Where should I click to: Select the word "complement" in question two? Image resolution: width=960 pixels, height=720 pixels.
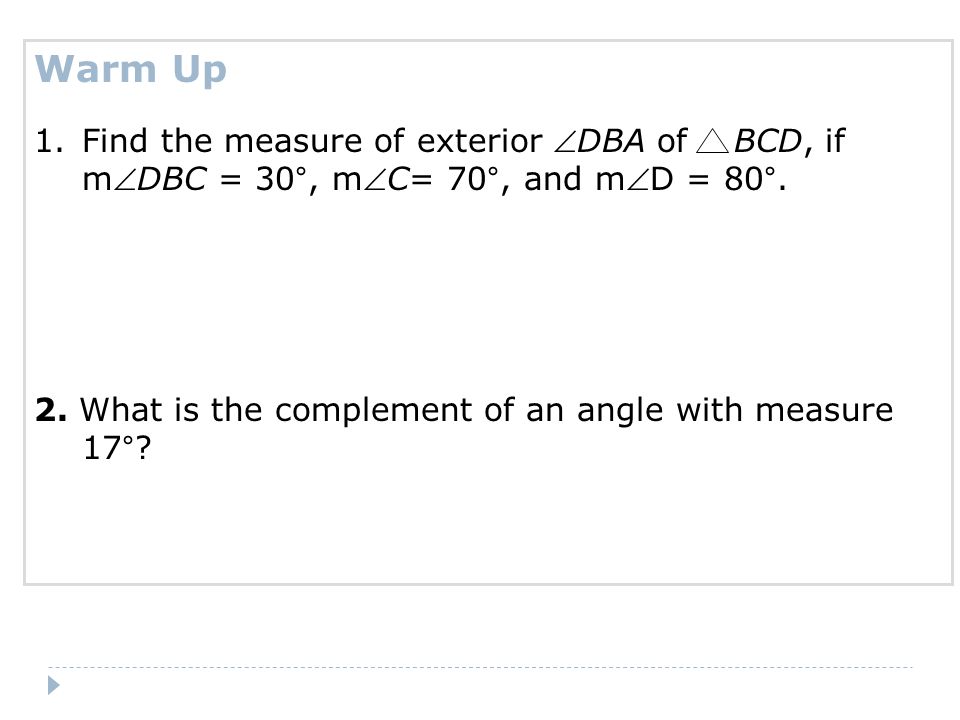click(x=373, y=411)
